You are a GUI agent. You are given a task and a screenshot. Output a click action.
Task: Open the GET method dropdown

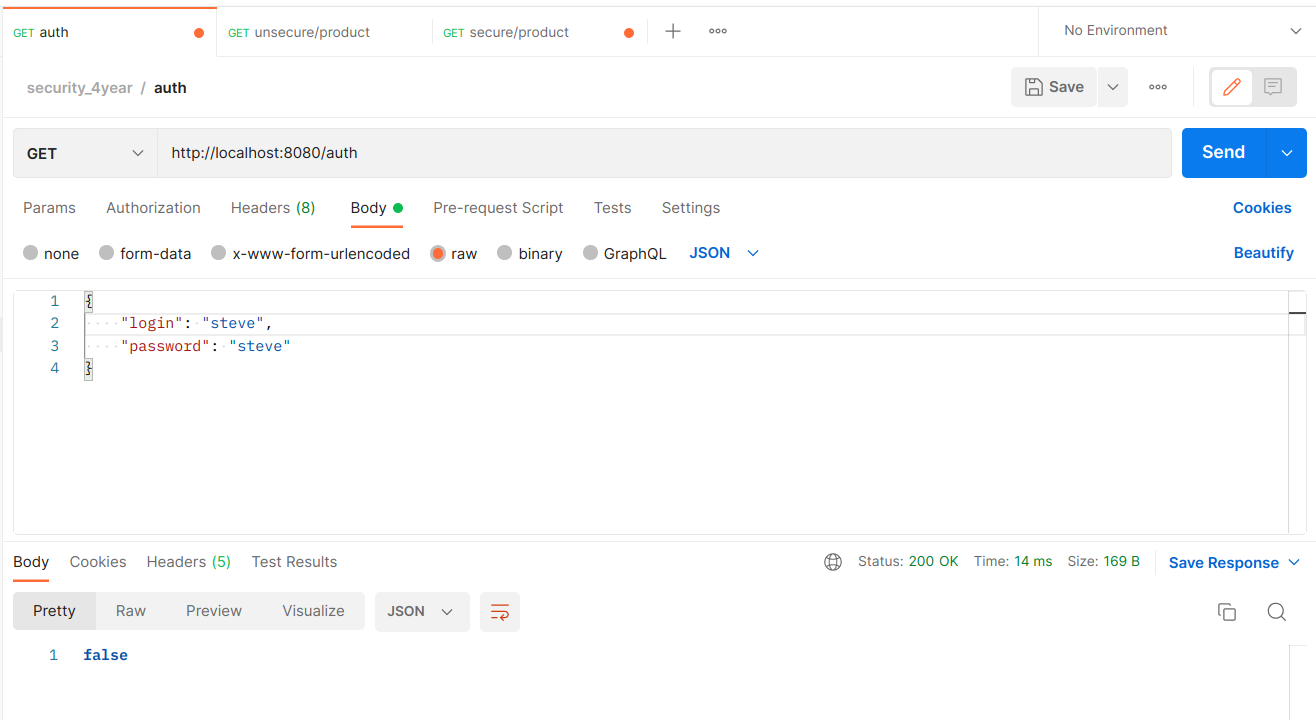coord(84,152)
